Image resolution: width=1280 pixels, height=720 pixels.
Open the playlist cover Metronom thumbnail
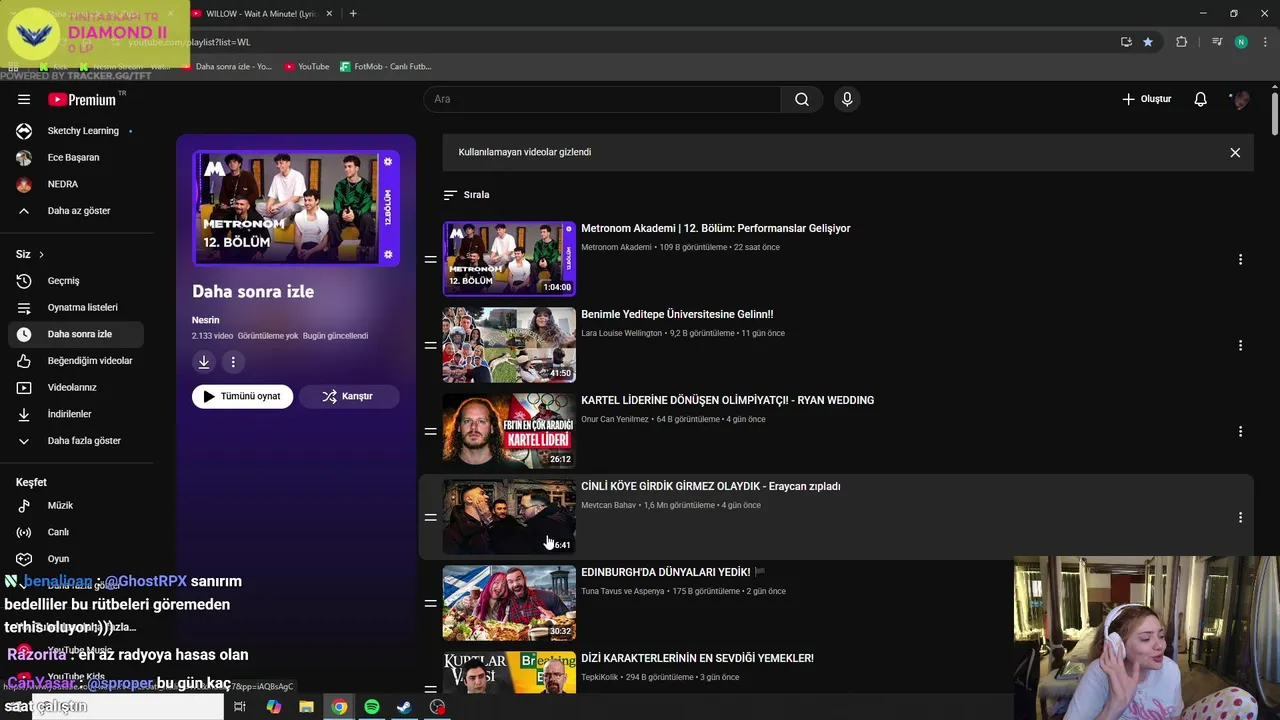296,208
